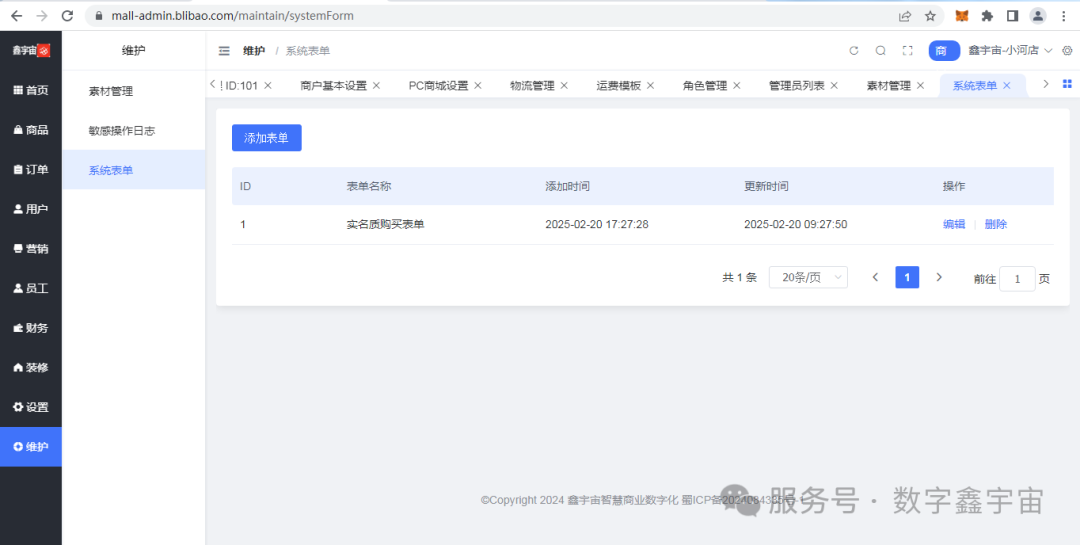This screenshot has width=1080, height=545.
Task: Close the 运费模板 tab
Action: [650, 85]
